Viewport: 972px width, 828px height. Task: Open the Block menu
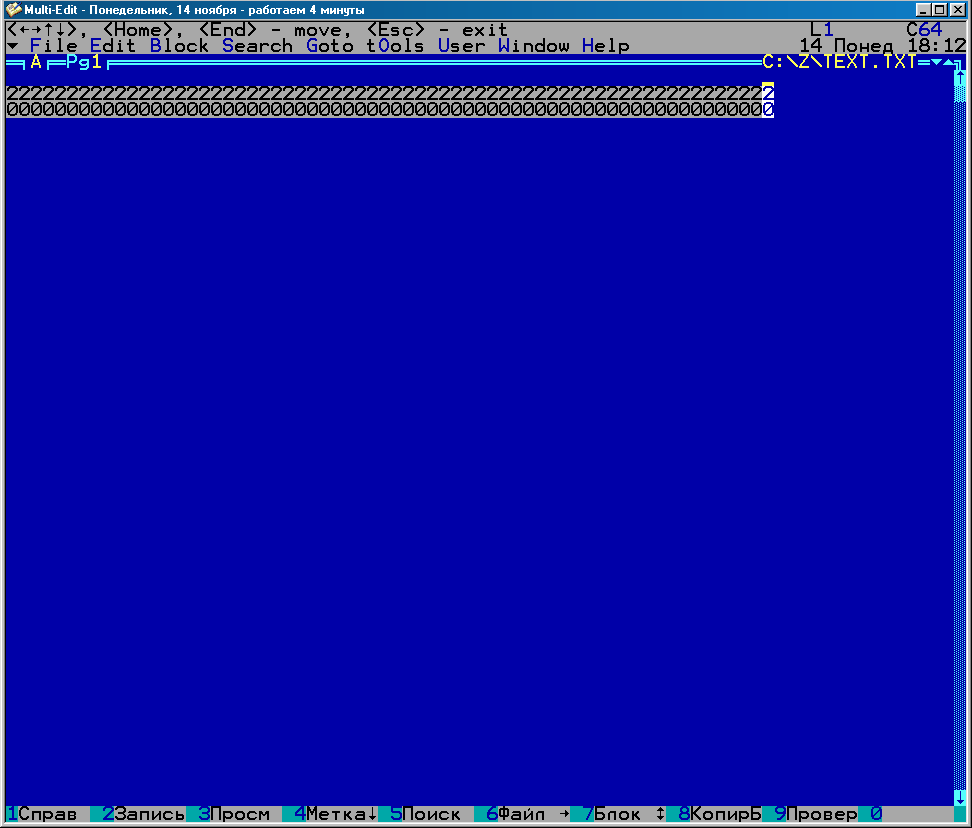pyautogui.click(x=179, y=46)
